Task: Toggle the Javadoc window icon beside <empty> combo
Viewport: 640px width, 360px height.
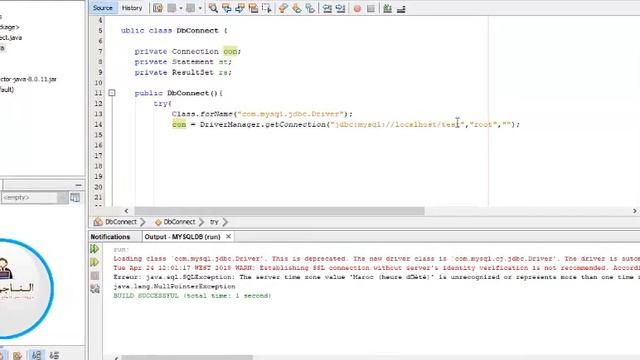Action: point(75,198)
